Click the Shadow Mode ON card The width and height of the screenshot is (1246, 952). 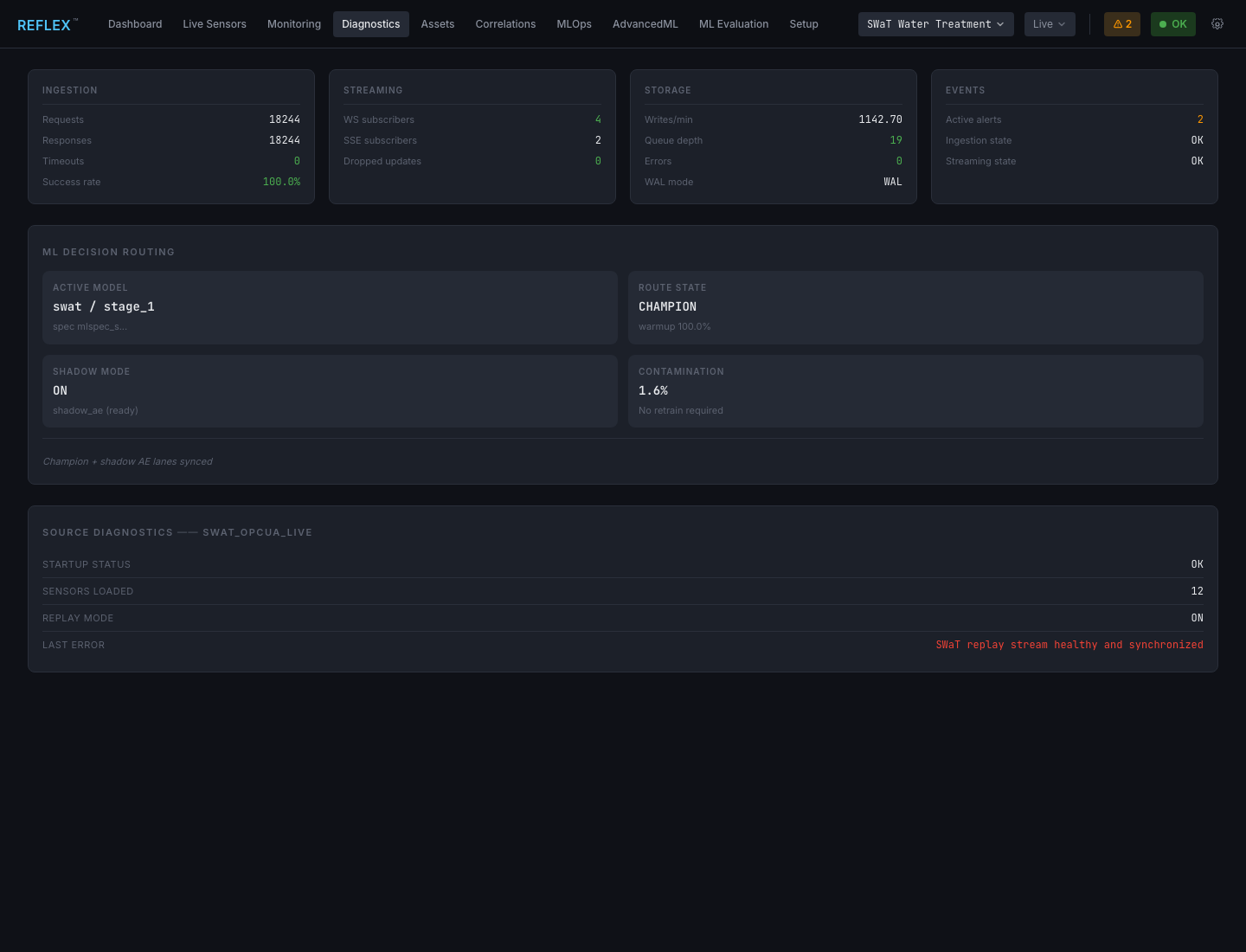(x=330, y=391)
